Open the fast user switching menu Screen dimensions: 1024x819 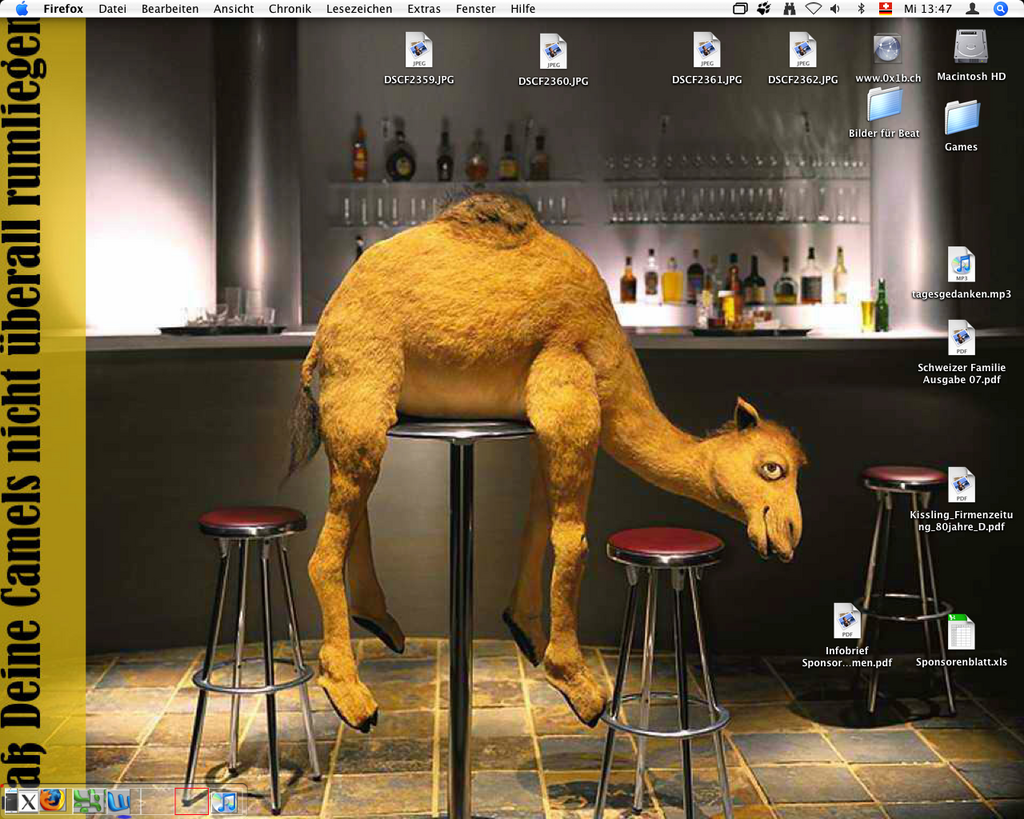coord(972,8)
